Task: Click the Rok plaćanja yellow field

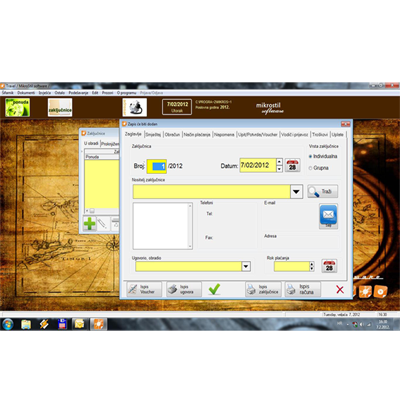Action: tap(292, 266)
